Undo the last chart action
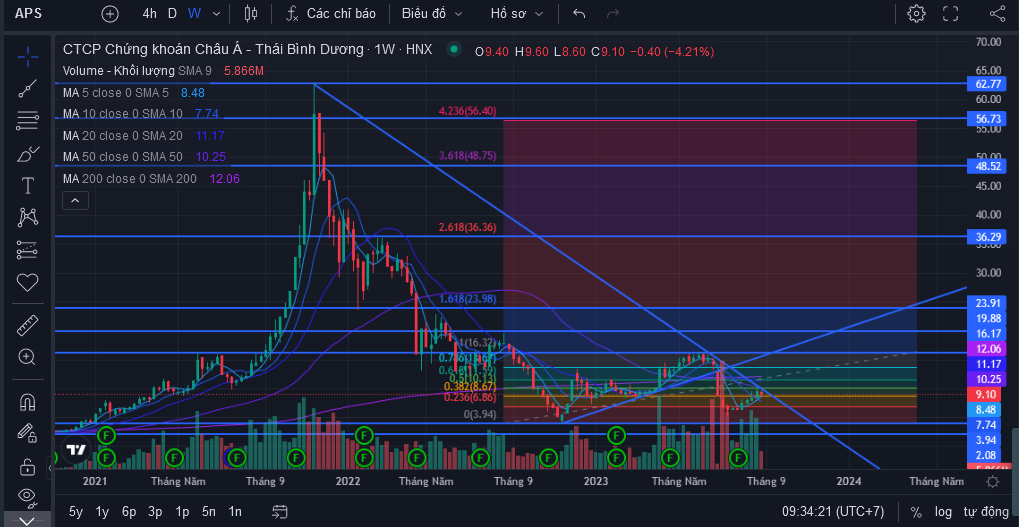1019x527 pixels. [x=579, y=14]
